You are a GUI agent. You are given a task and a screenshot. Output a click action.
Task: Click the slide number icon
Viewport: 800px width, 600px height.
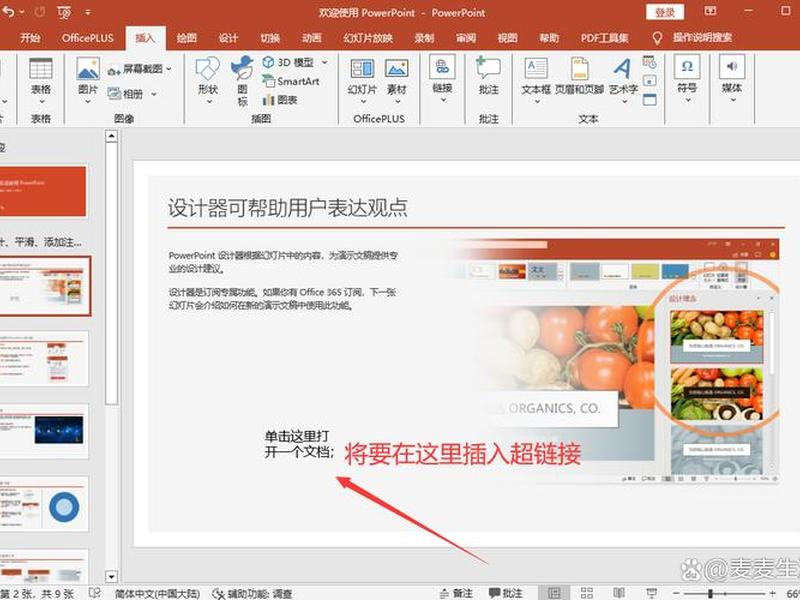point(649,81)
